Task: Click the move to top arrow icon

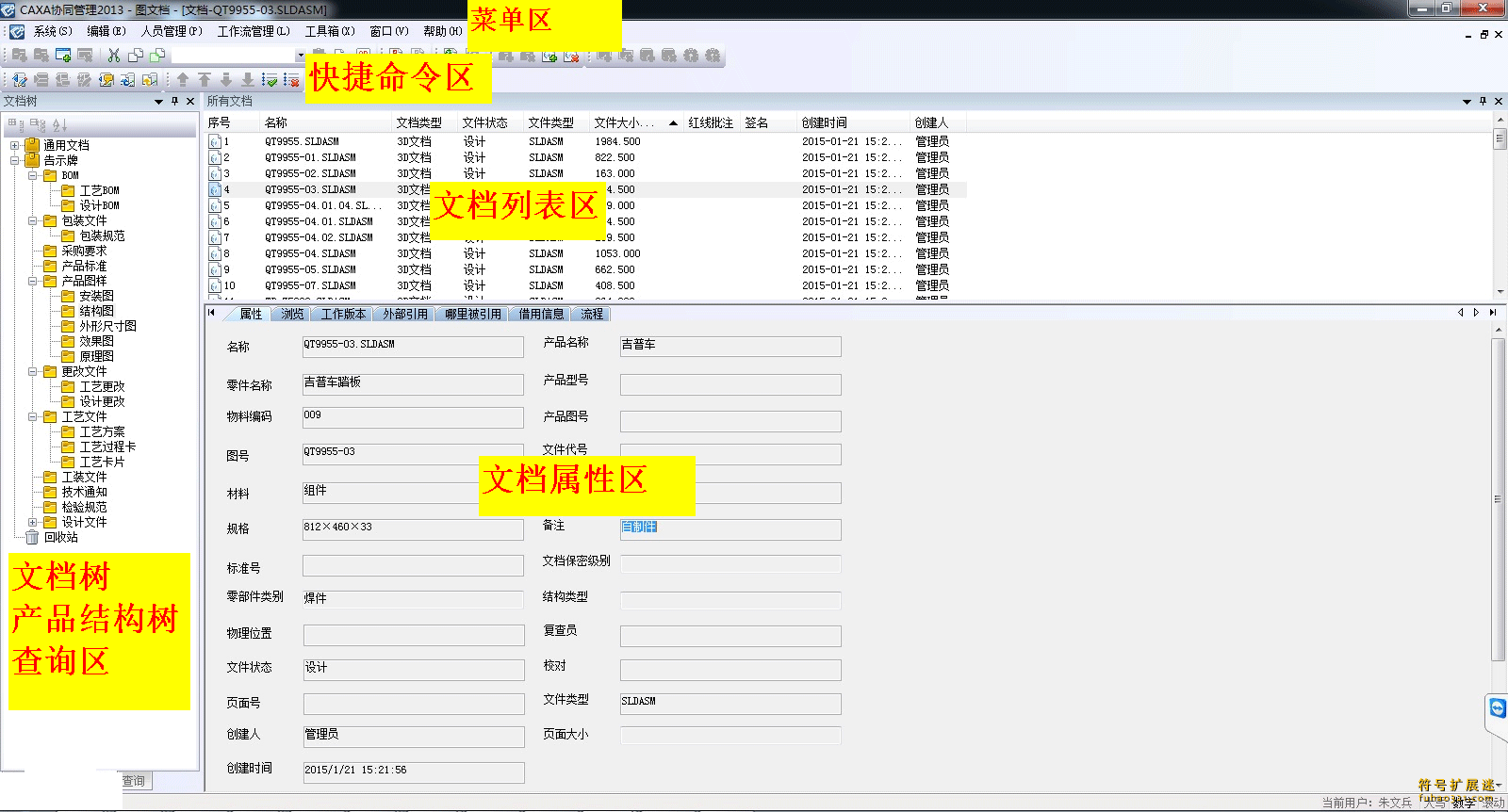Action: (205, 80)
